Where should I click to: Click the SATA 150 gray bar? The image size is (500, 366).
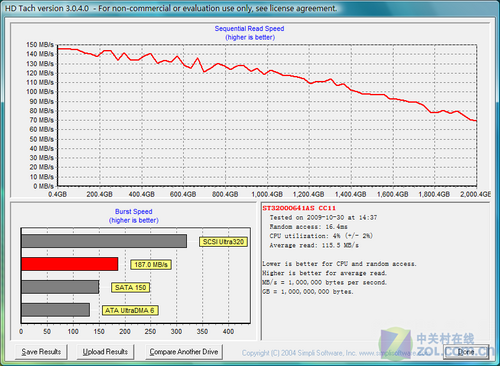pos(60,287)
